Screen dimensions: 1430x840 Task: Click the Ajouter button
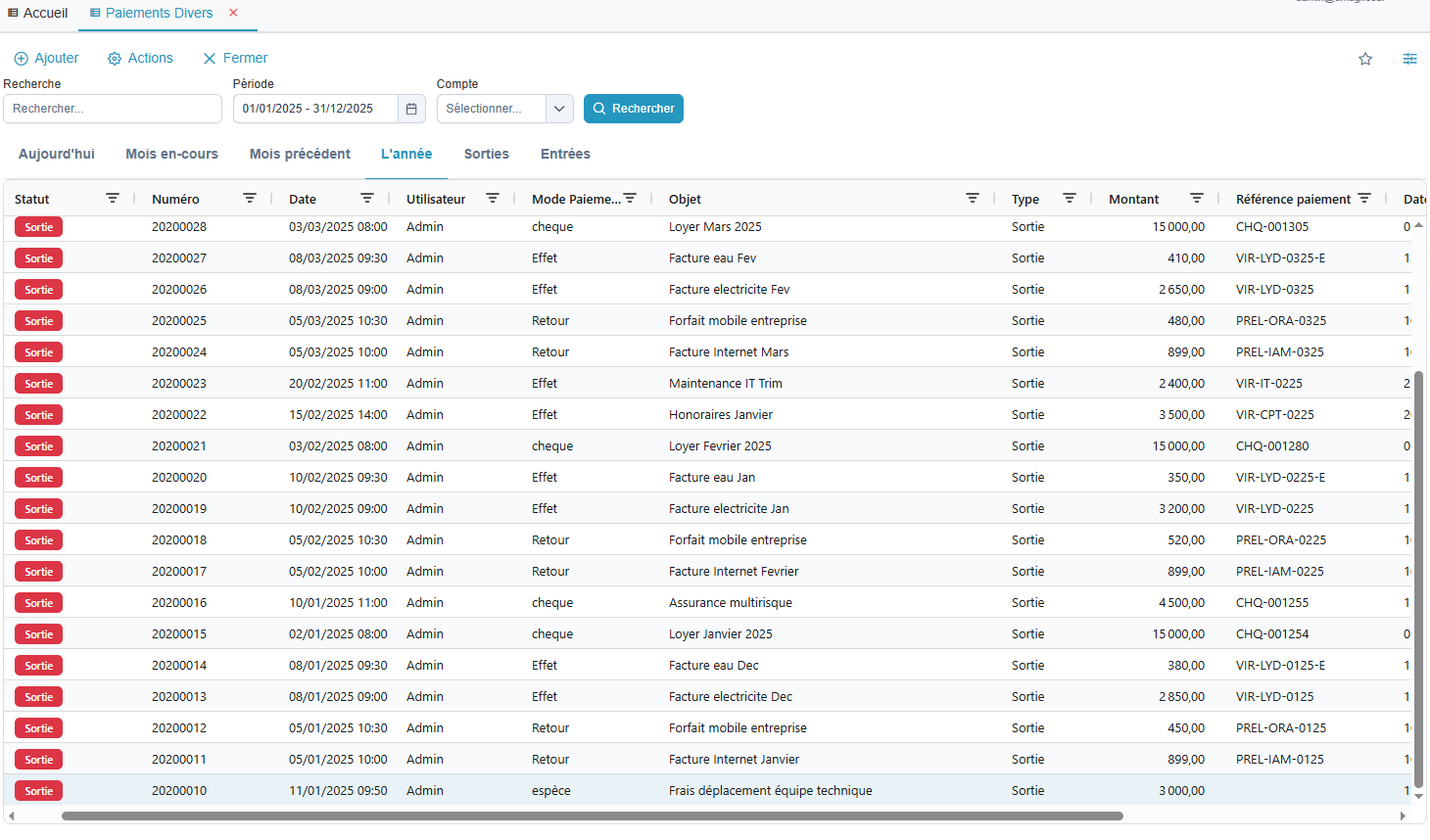coord(46,59)
